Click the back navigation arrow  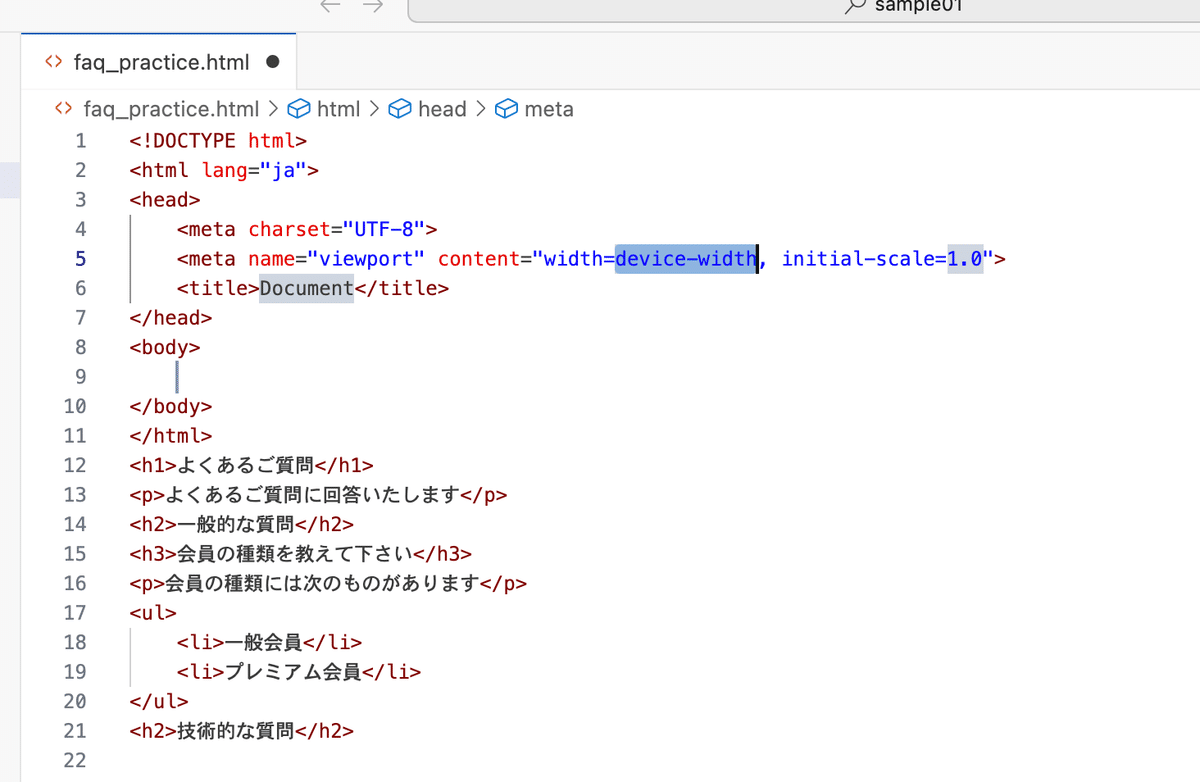pos(330,7)
